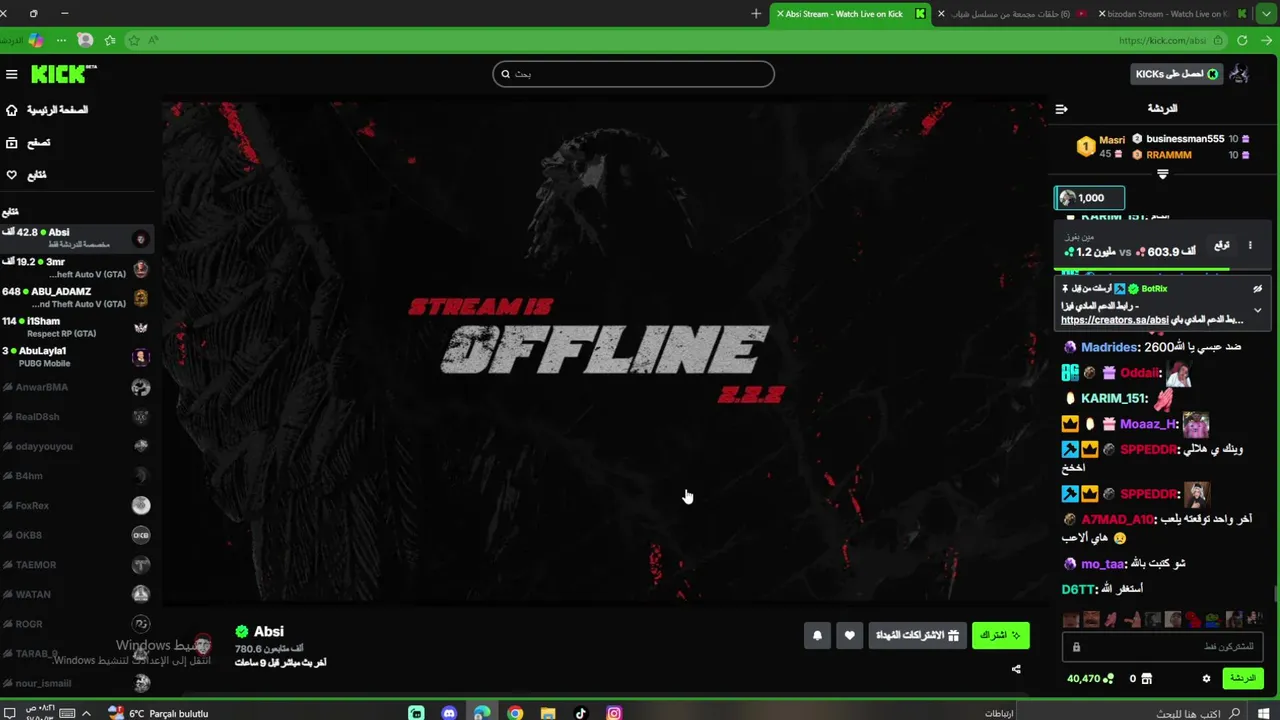Click the subscribers-only chat input field
The width and height of the screenshot is (1280, 720).
(1162, 647)
